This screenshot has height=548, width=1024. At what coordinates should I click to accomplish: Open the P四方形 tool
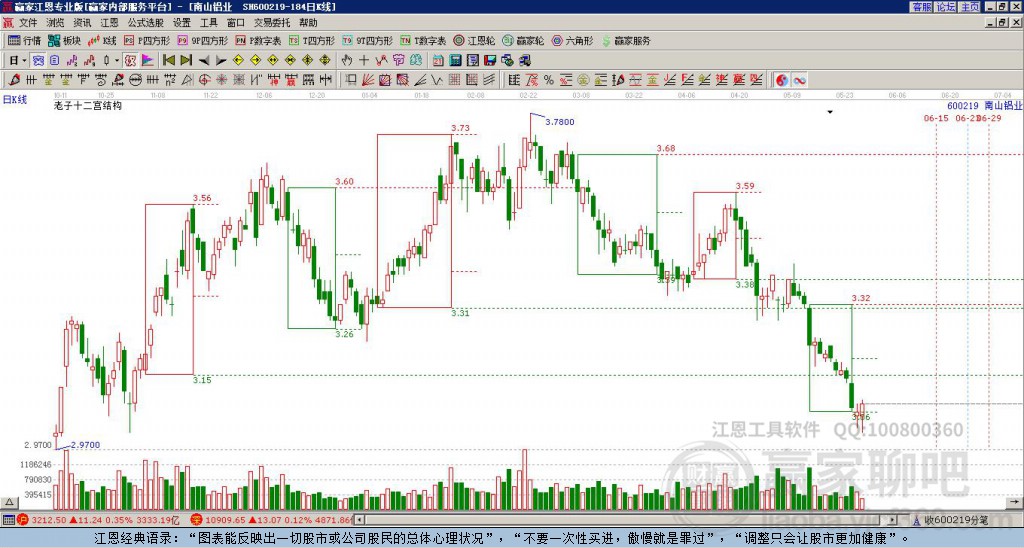(147, 40)
